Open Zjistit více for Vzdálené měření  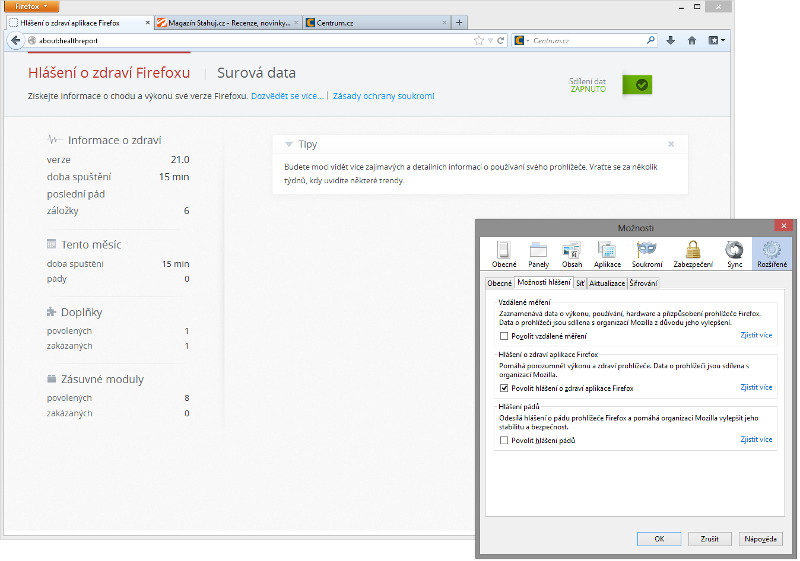coord(756,335)
